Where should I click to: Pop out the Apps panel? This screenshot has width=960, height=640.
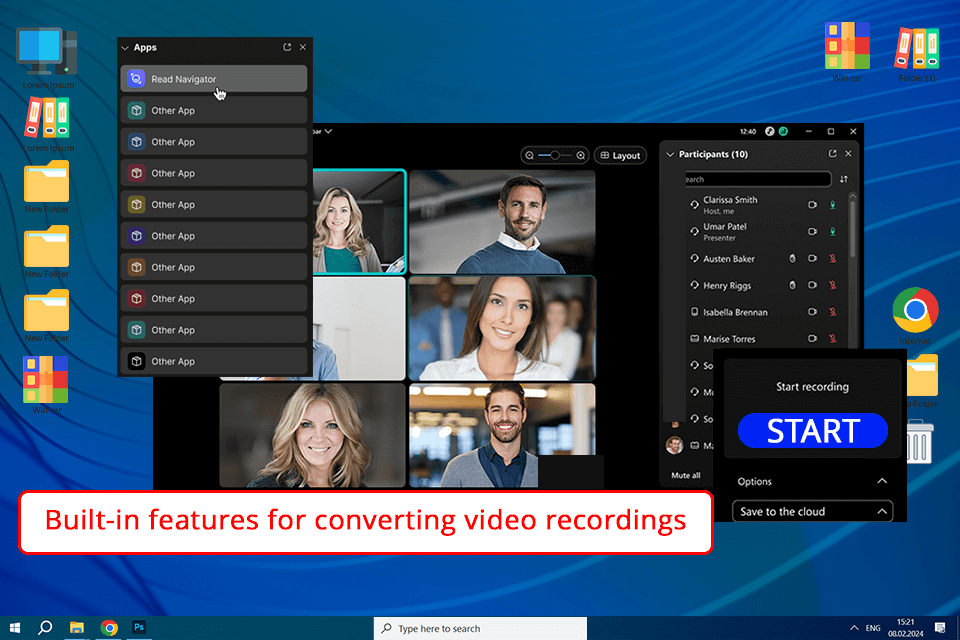pyautogui.click(x=287, y=47)
